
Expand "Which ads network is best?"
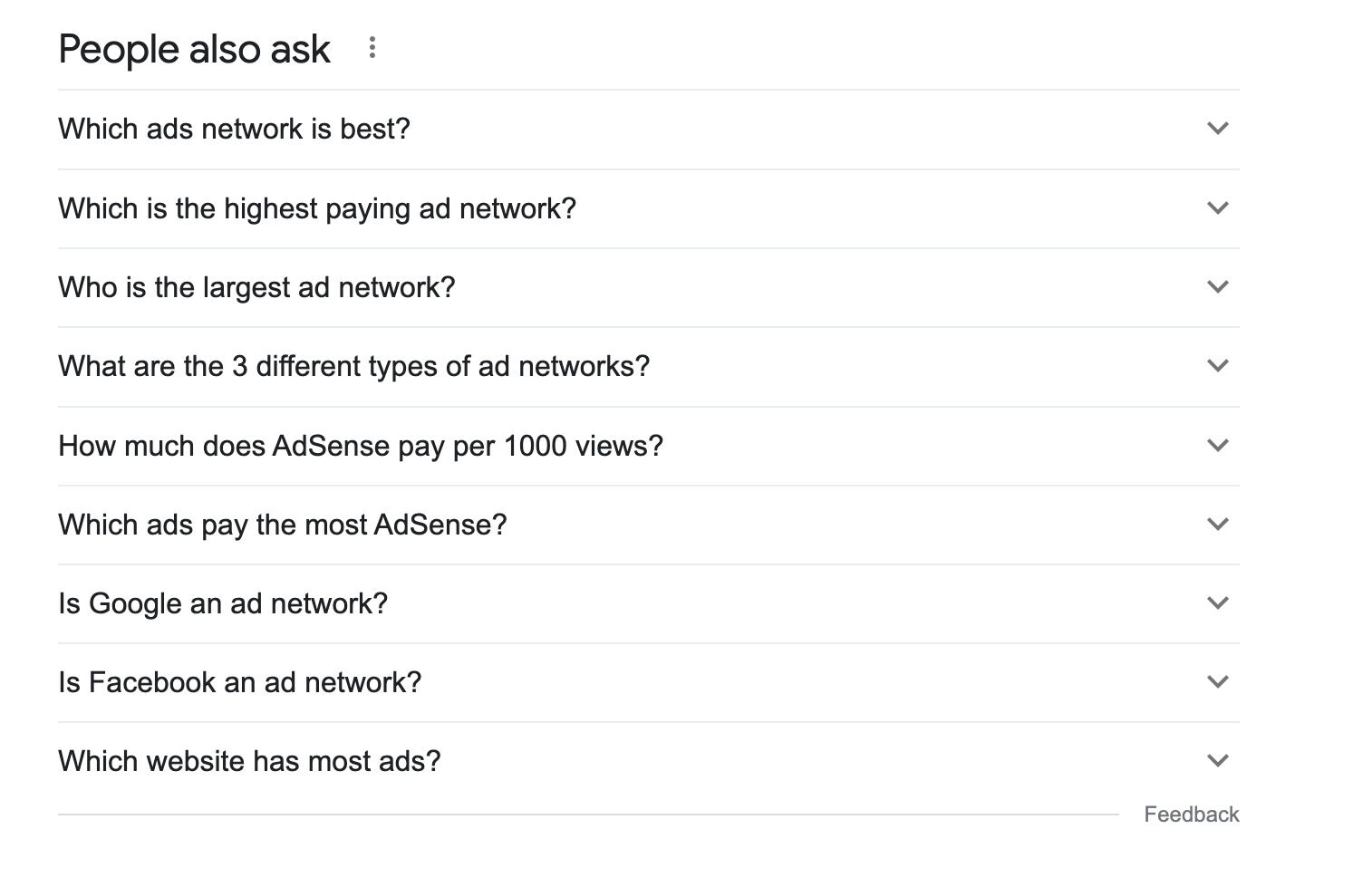(1218, 130)
